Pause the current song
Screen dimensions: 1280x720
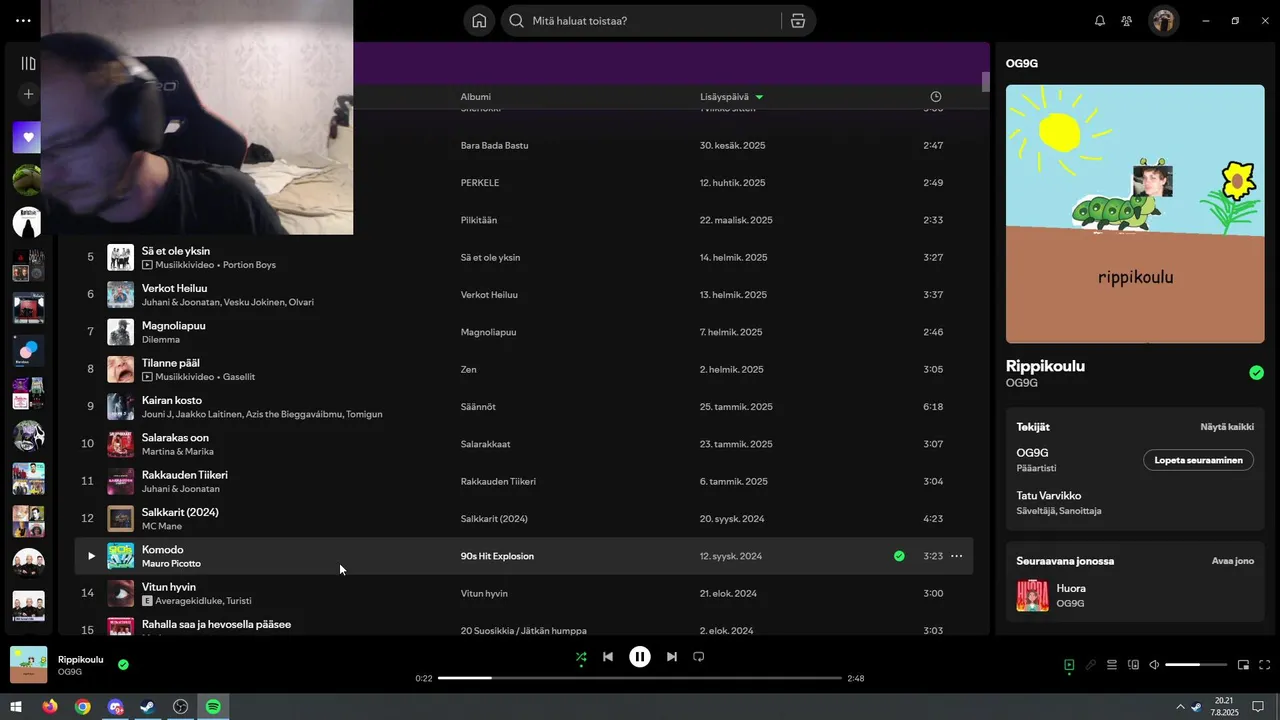pyautogui.click(x=640, y=657)
